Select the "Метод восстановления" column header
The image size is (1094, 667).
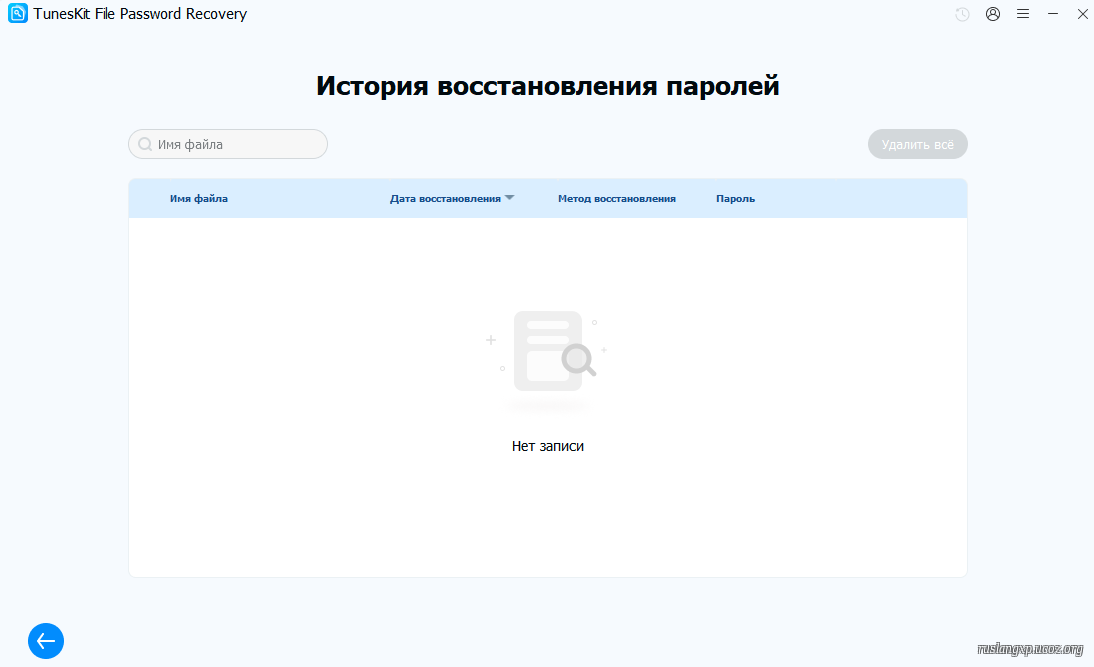[x=616, y=198]
